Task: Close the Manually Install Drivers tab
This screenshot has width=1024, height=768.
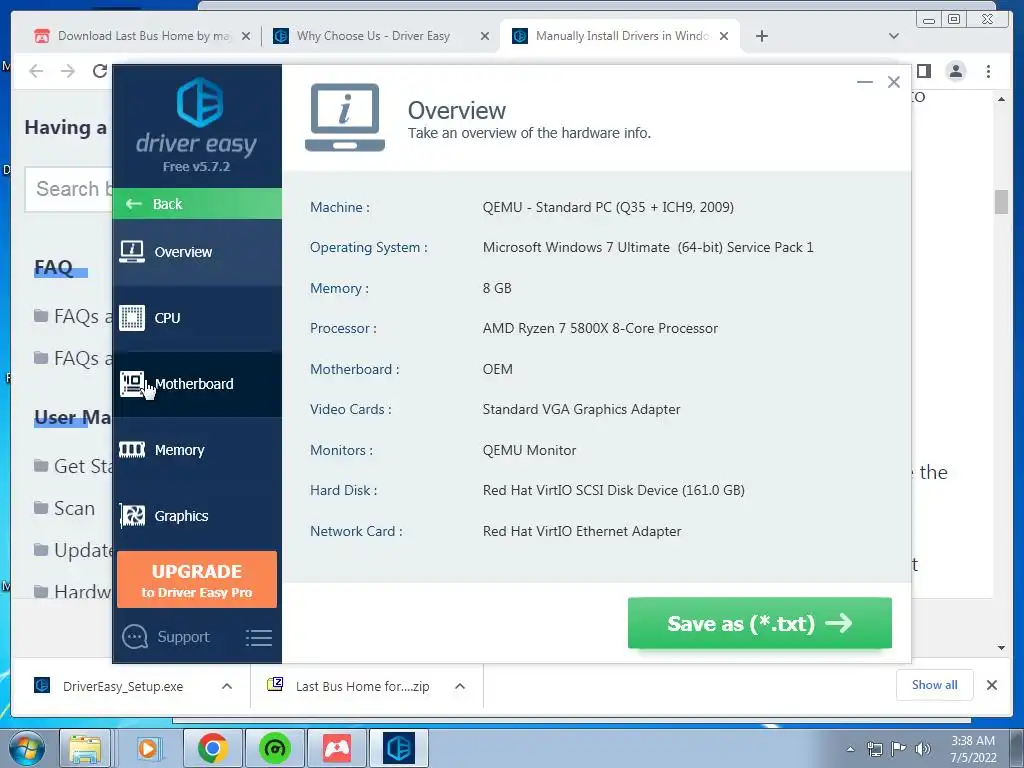Action: tap(724, 36)
